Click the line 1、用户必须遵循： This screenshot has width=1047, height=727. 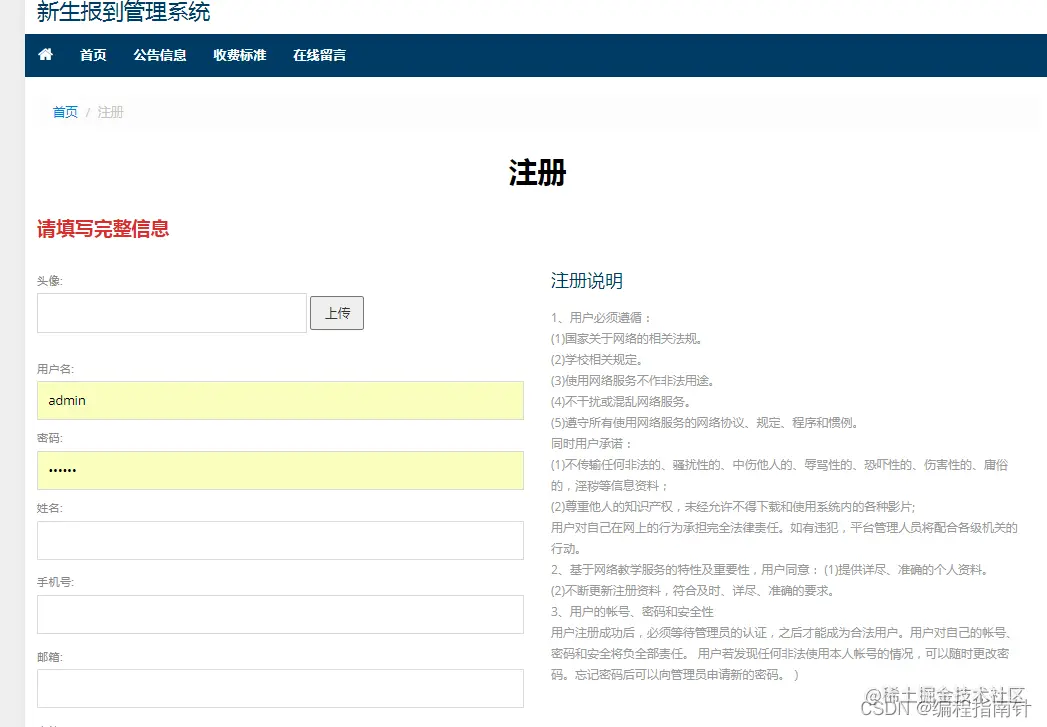tap(602, 318)
